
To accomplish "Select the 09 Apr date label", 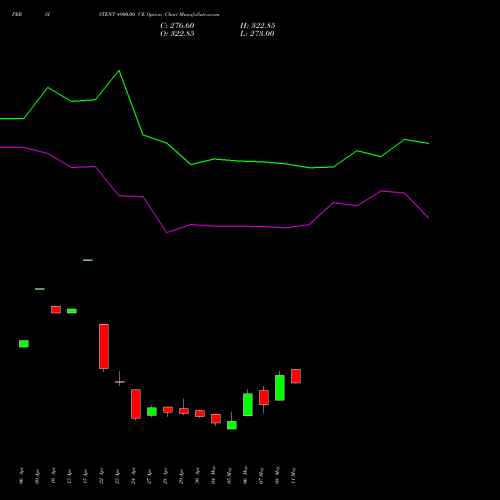I will [38, 476].
